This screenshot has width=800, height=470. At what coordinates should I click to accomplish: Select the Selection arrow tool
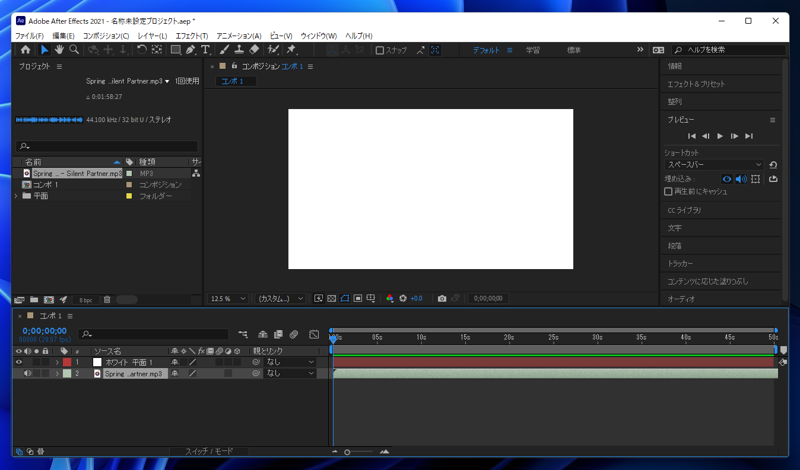click(x=44, y=50)
